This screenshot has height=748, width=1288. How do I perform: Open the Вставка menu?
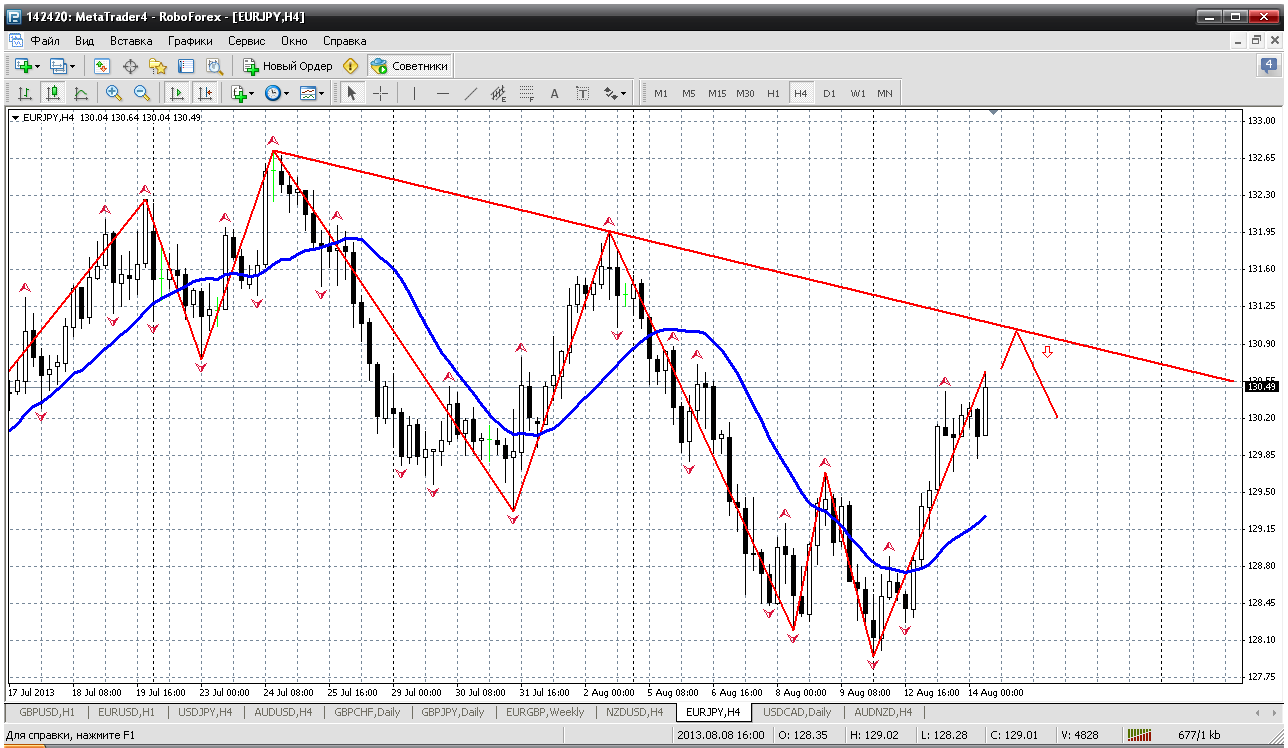click(x=131, y=41)
